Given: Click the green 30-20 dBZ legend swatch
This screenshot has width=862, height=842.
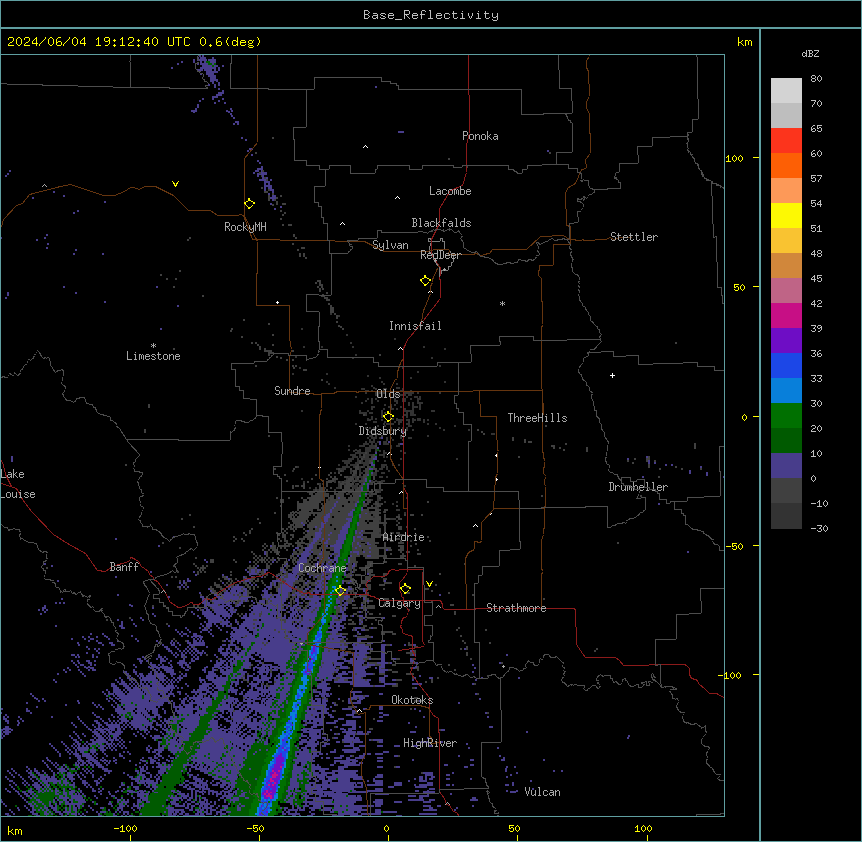Looking at the screenshot, I should 786,416.
